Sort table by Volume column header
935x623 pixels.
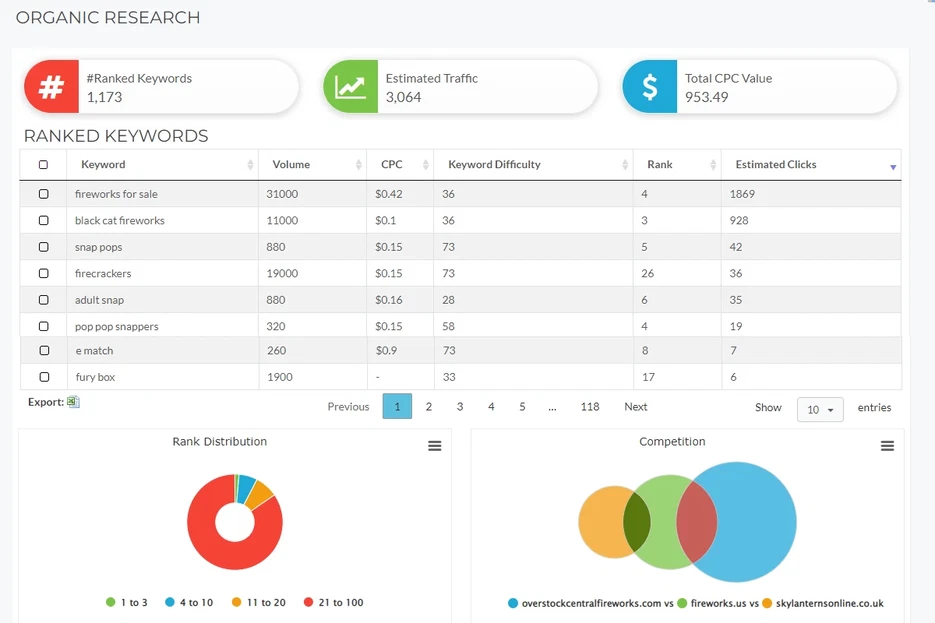pos(291,165)
